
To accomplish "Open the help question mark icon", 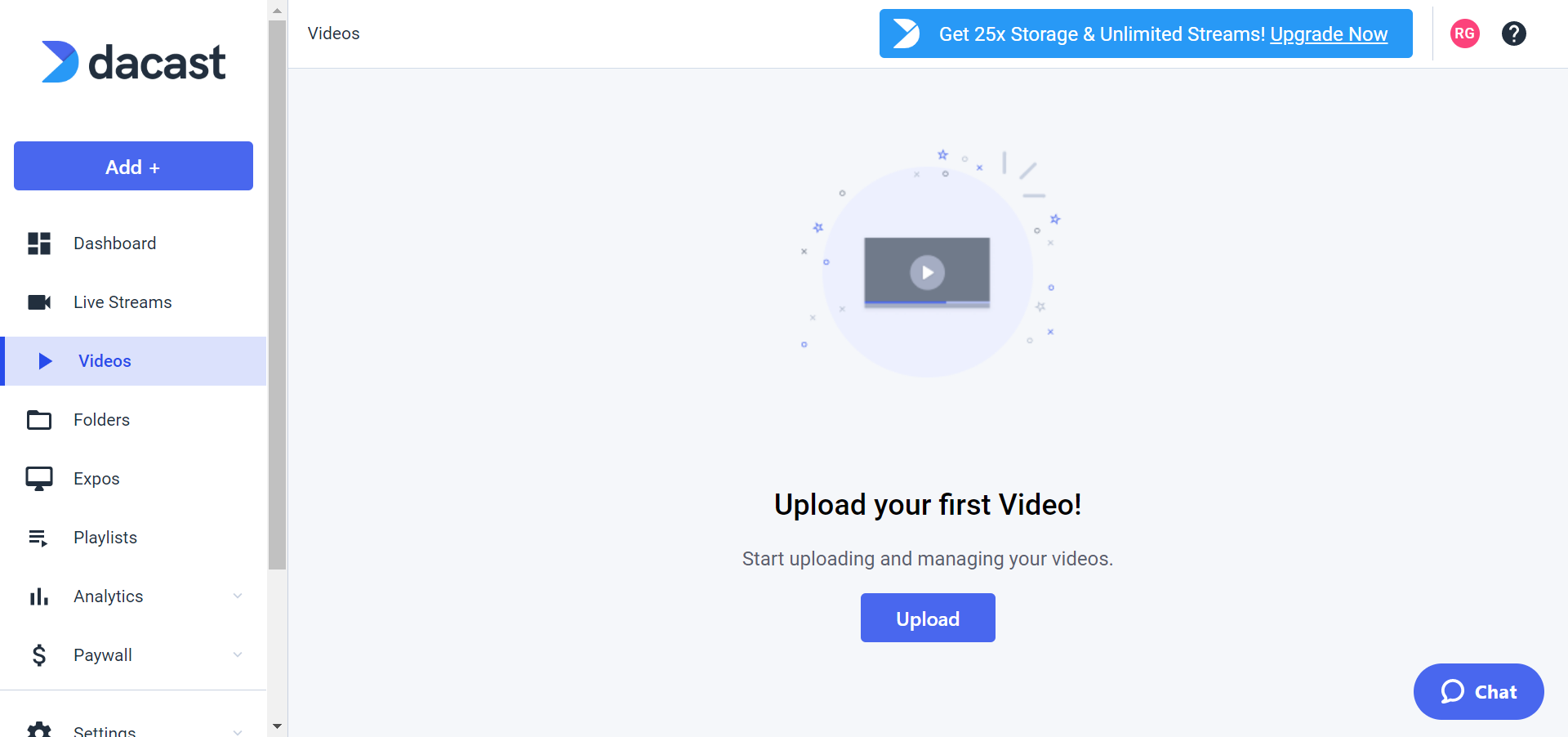I will (x=1513, y=33).
